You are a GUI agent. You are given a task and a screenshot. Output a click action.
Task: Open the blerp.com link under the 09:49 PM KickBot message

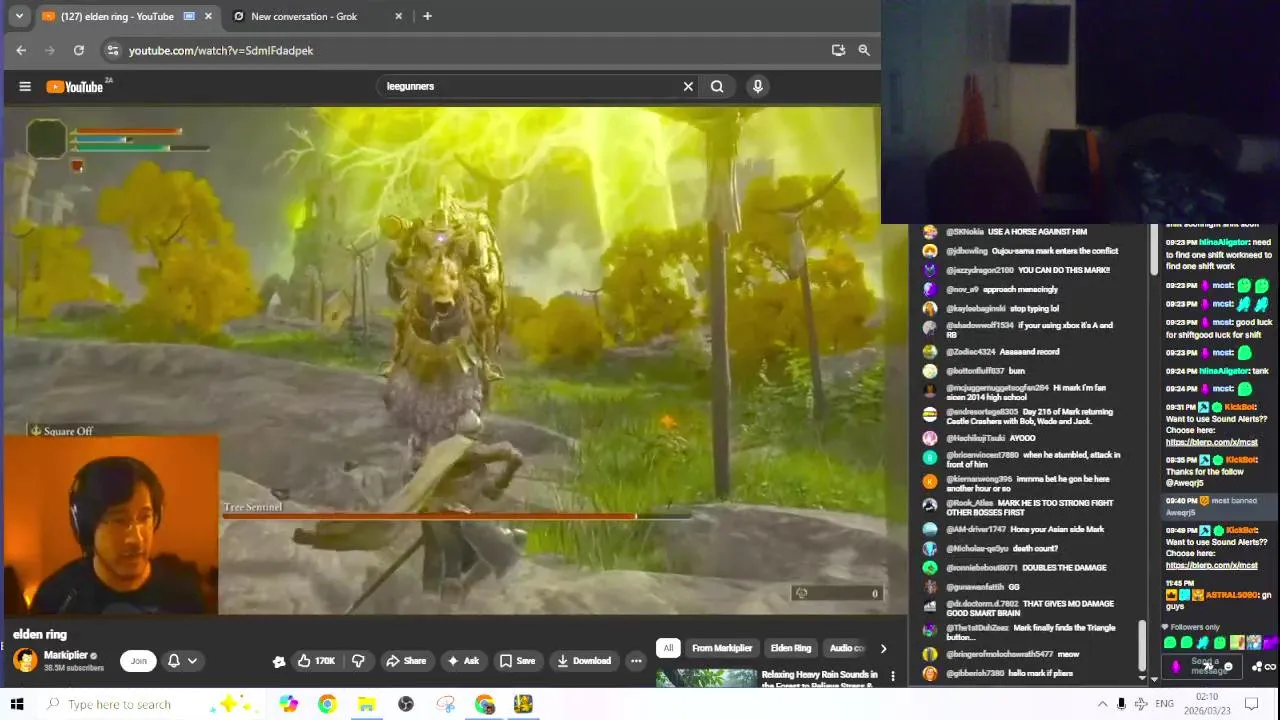1211,565
